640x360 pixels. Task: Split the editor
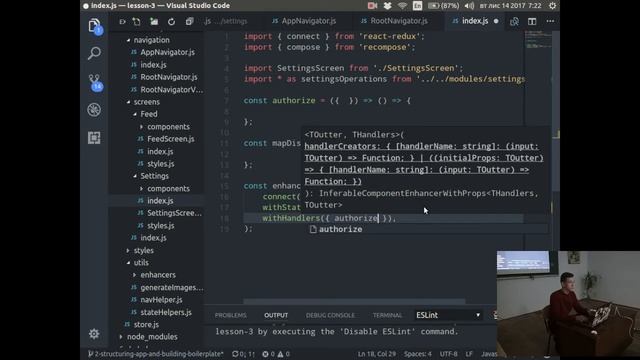click(532, 21)
